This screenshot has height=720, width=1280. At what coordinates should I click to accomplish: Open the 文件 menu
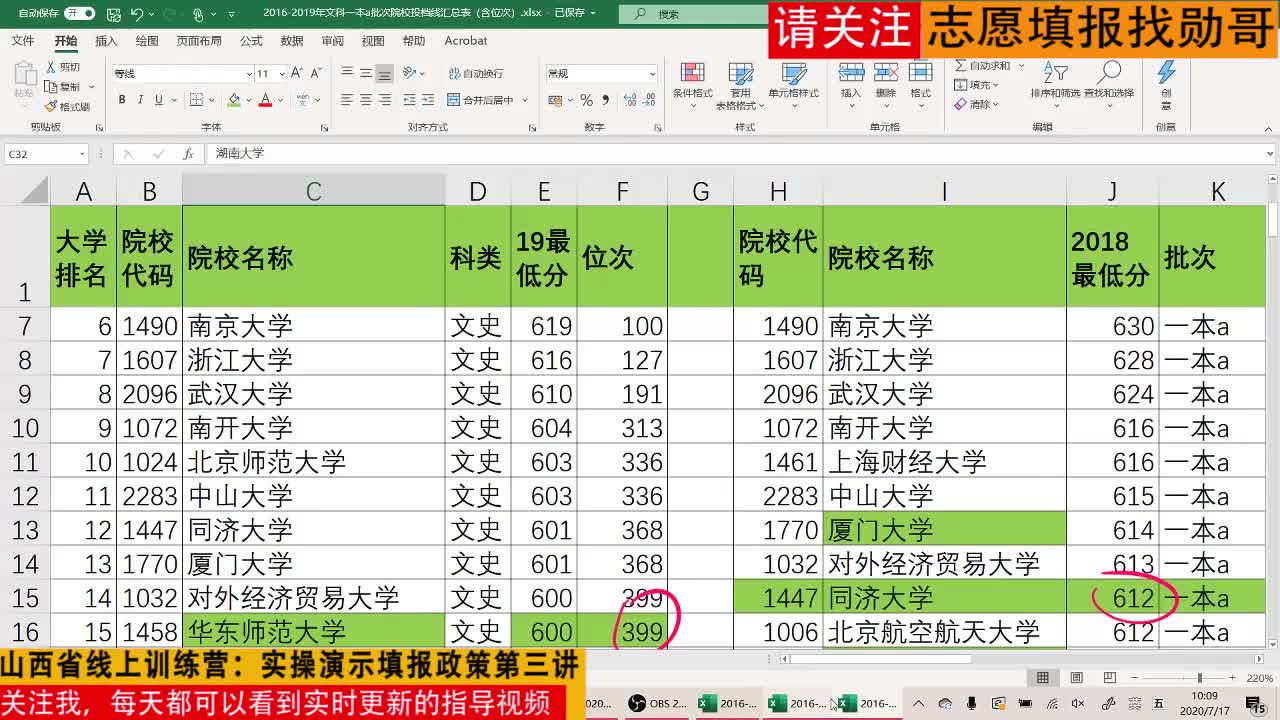(x=22, y=41)
